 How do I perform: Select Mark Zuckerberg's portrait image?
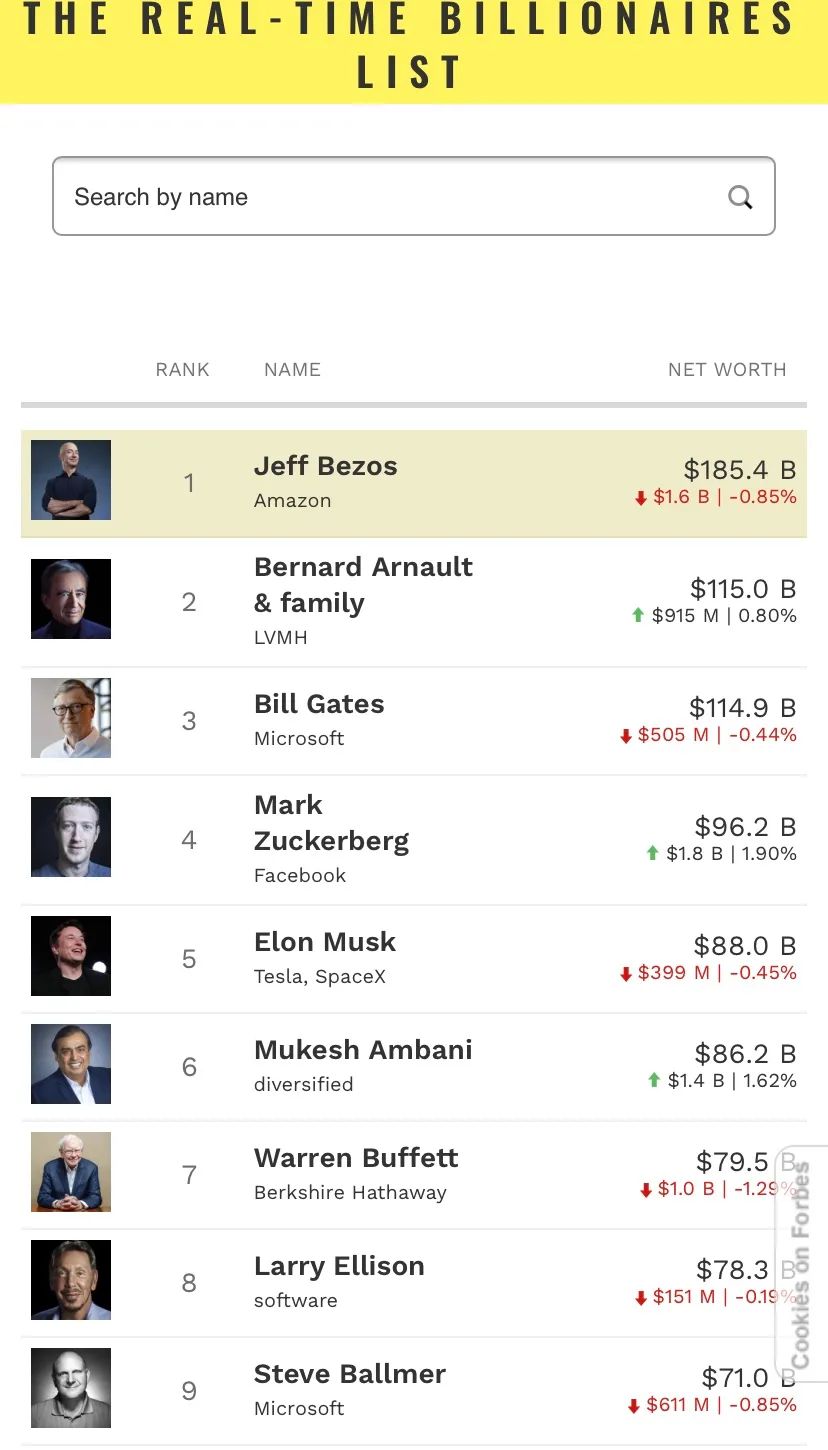click(x=71, y=837)
